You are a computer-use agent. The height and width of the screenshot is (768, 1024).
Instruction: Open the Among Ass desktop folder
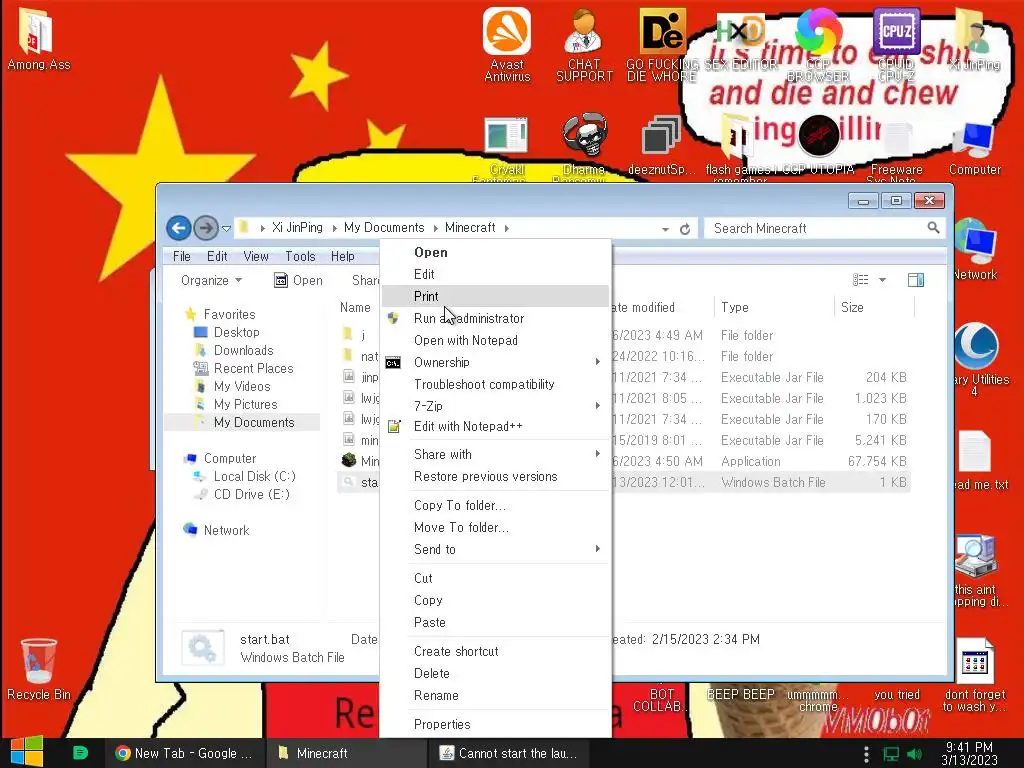tap(39, 39)
